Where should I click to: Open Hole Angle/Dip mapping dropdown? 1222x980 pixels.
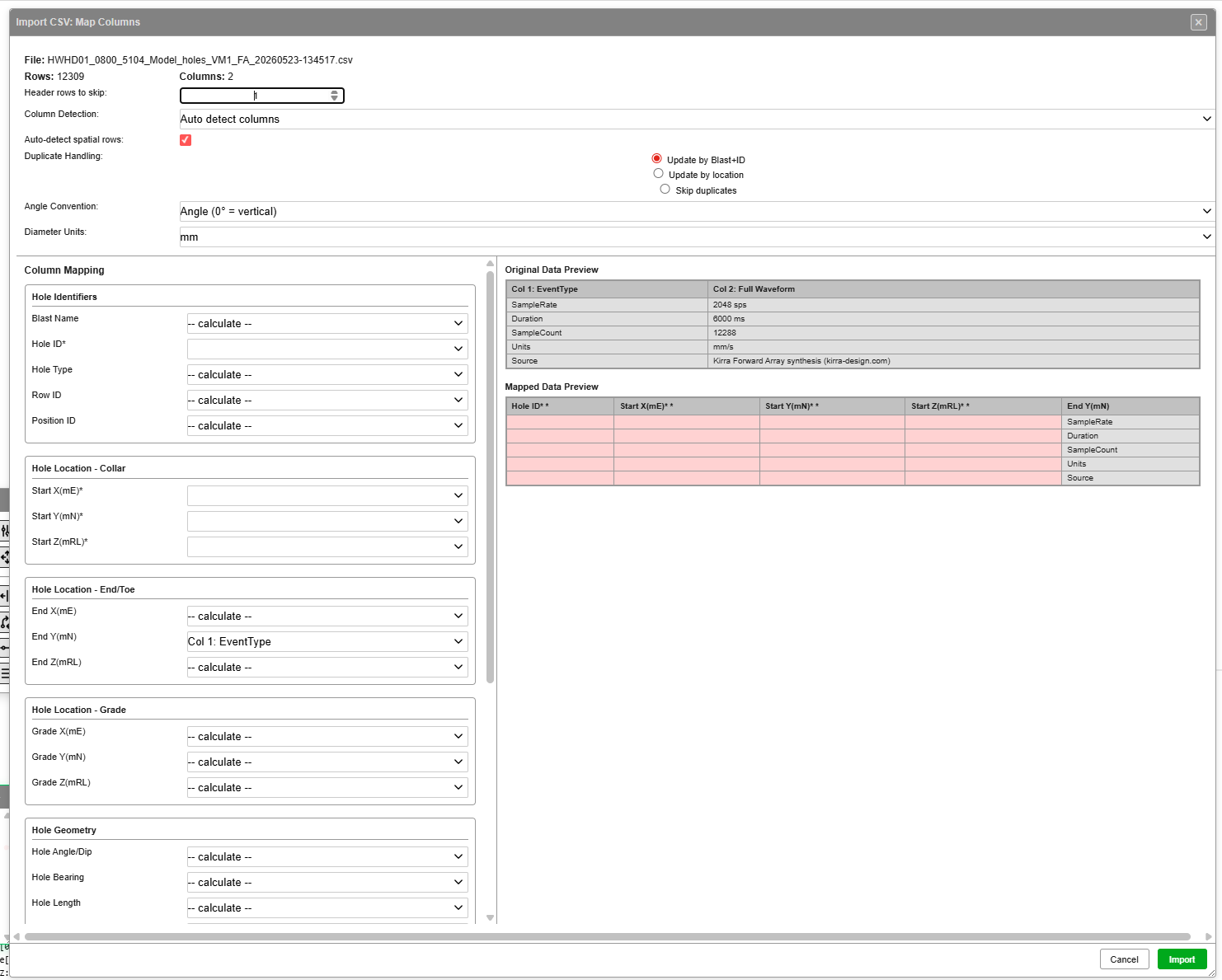click(x=327, y=856)
